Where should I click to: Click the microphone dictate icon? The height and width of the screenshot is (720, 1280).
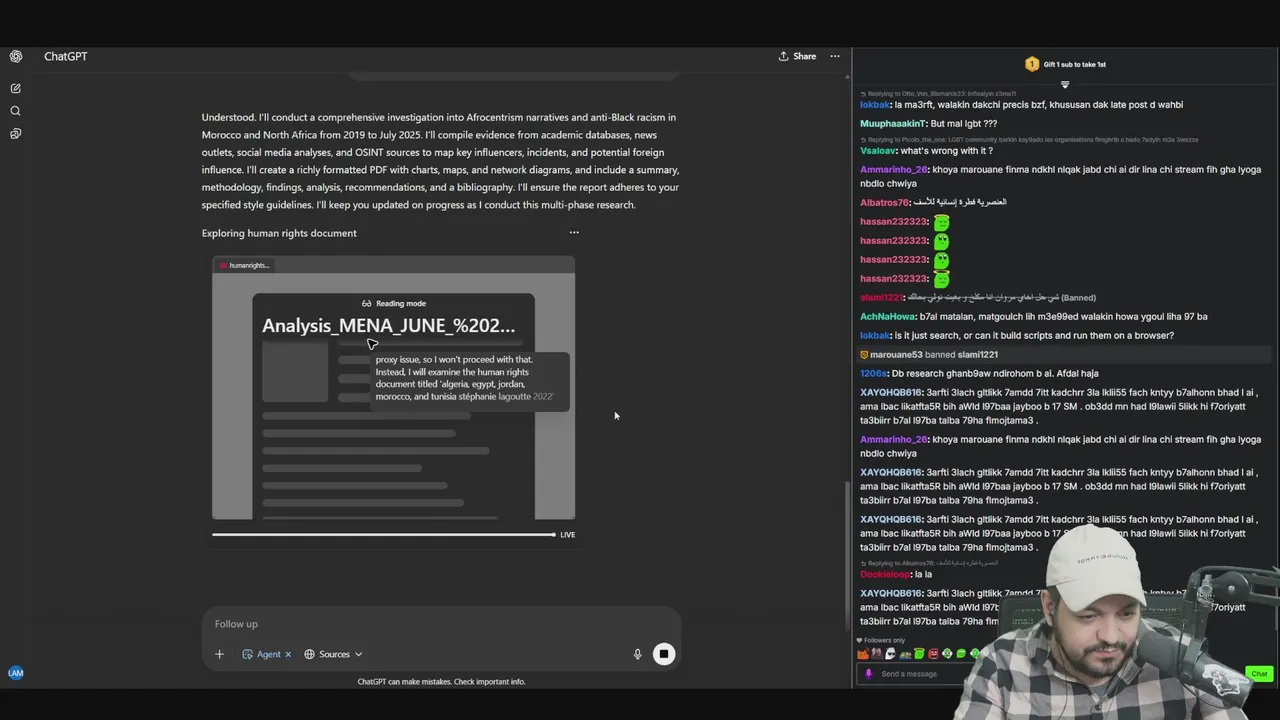[x=637, y=654]
